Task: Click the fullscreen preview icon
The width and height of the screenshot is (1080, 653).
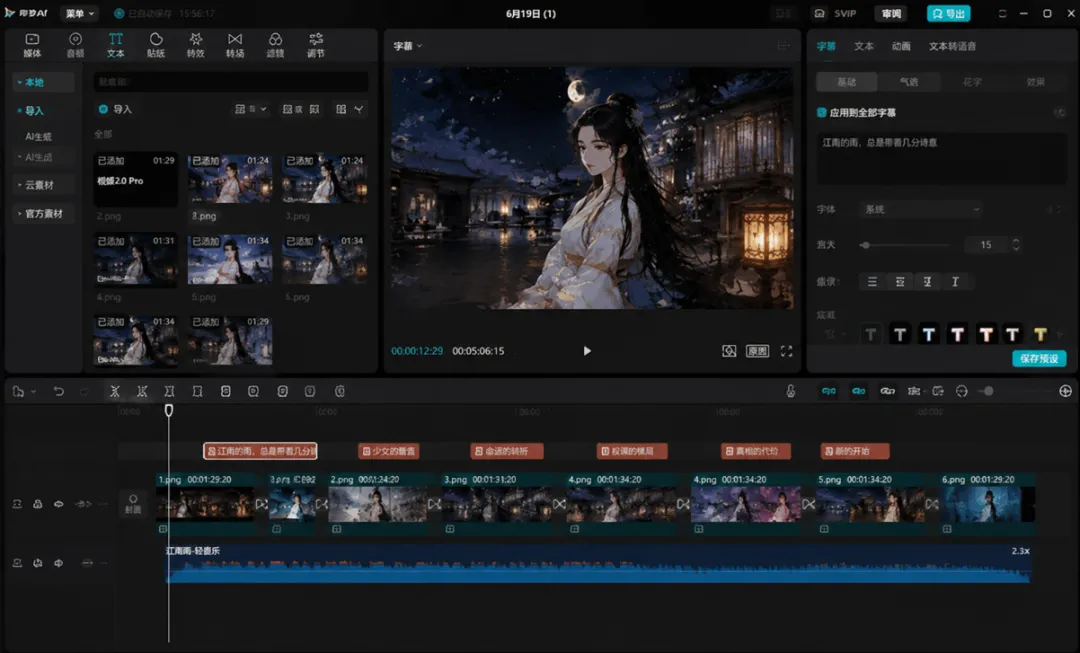Action: point(786,351)
